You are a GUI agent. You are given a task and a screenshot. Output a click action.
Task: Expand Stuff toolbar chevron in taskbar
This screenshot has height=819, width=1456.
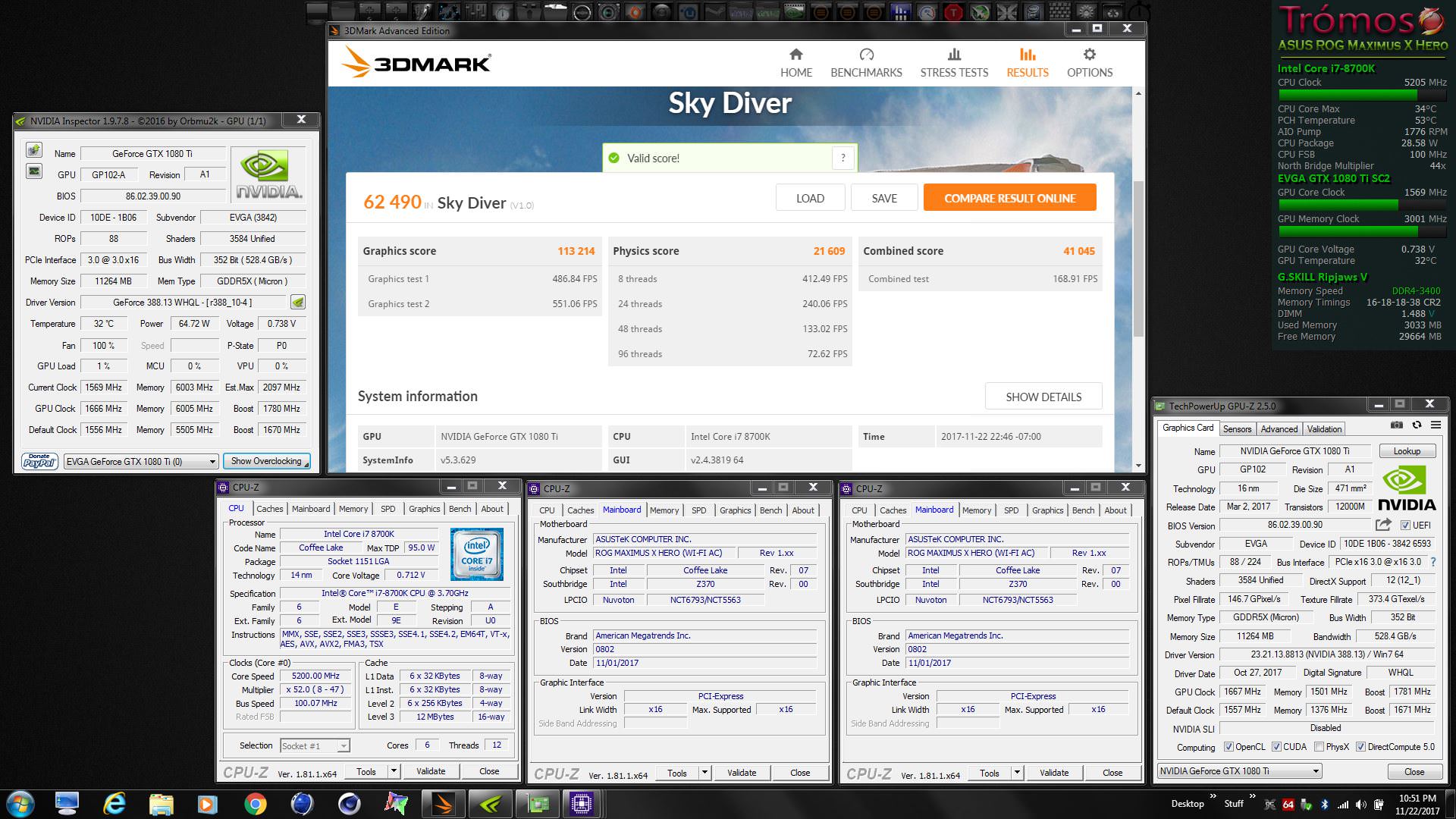click(x=1252, y=796)
